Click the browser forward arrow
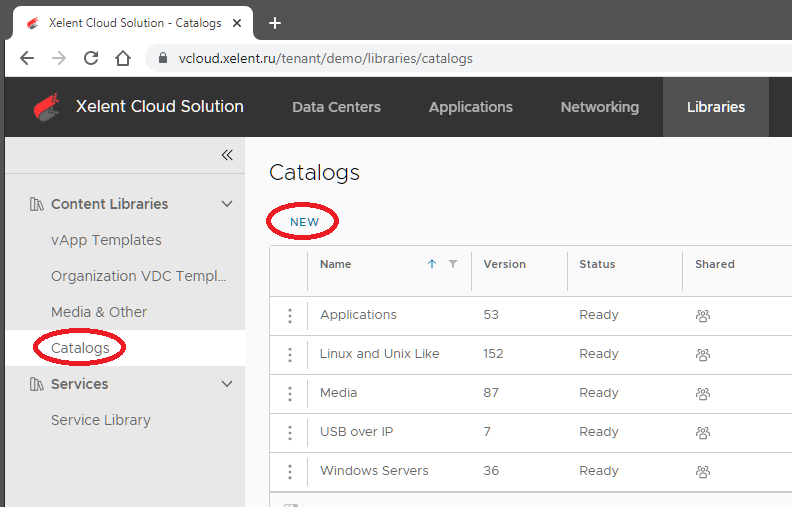This screenshot has height=507, width=792. 59,59
